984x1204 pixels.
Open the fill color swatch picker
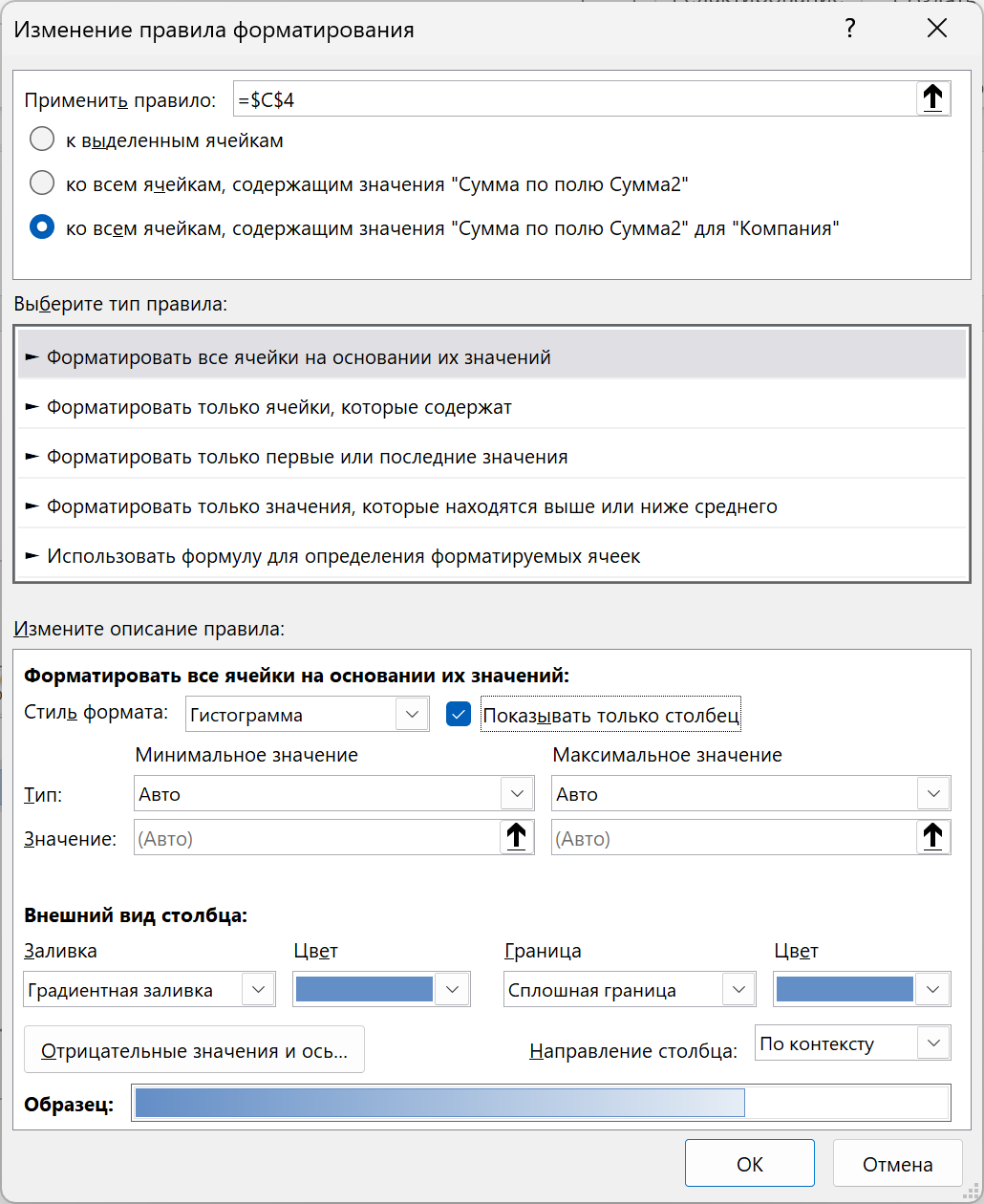(453, 990)
